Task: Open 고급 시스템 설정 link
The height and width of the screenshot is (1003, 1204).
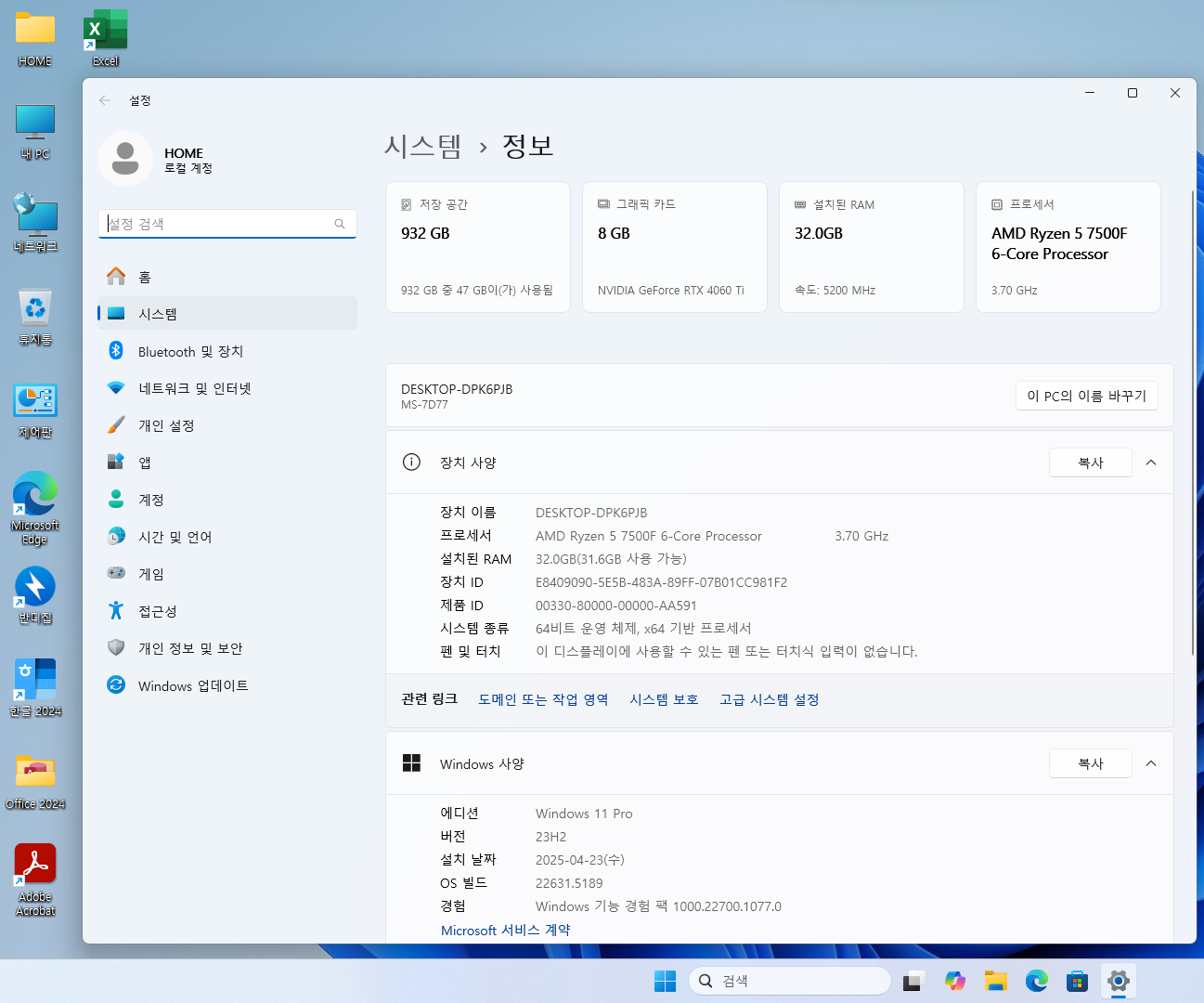Action: point(770,699)
